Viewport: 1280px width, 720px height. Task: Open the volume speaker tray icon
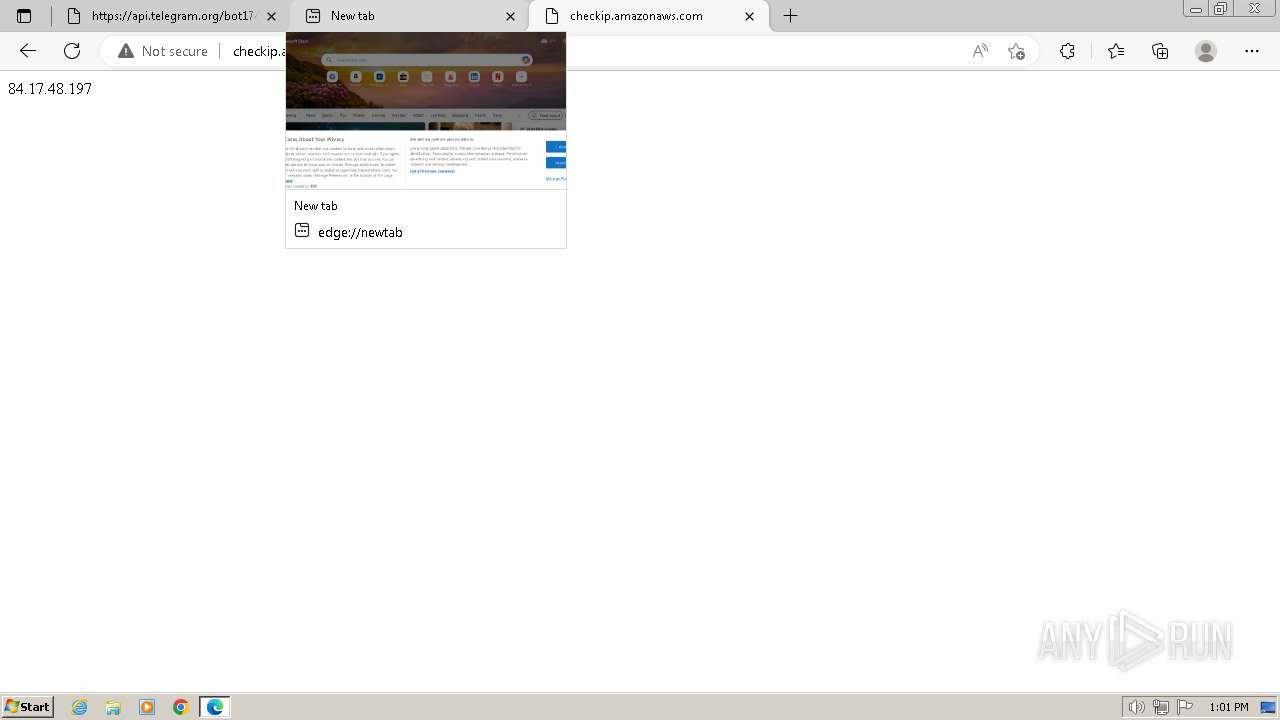pos(1137,707)
